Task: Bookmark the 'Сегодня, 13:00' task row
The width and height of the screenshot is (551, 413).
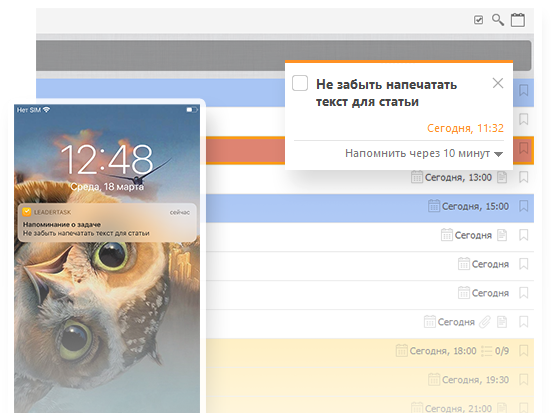Action: coord(523,177)
